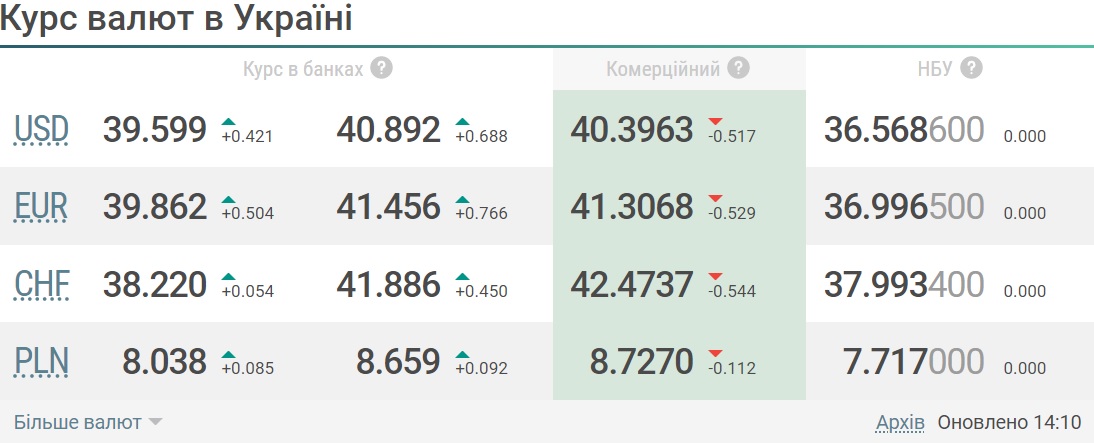Click help icon next to Комерційний
This screenshot has width=1094, height=443.
coord(738,68)
